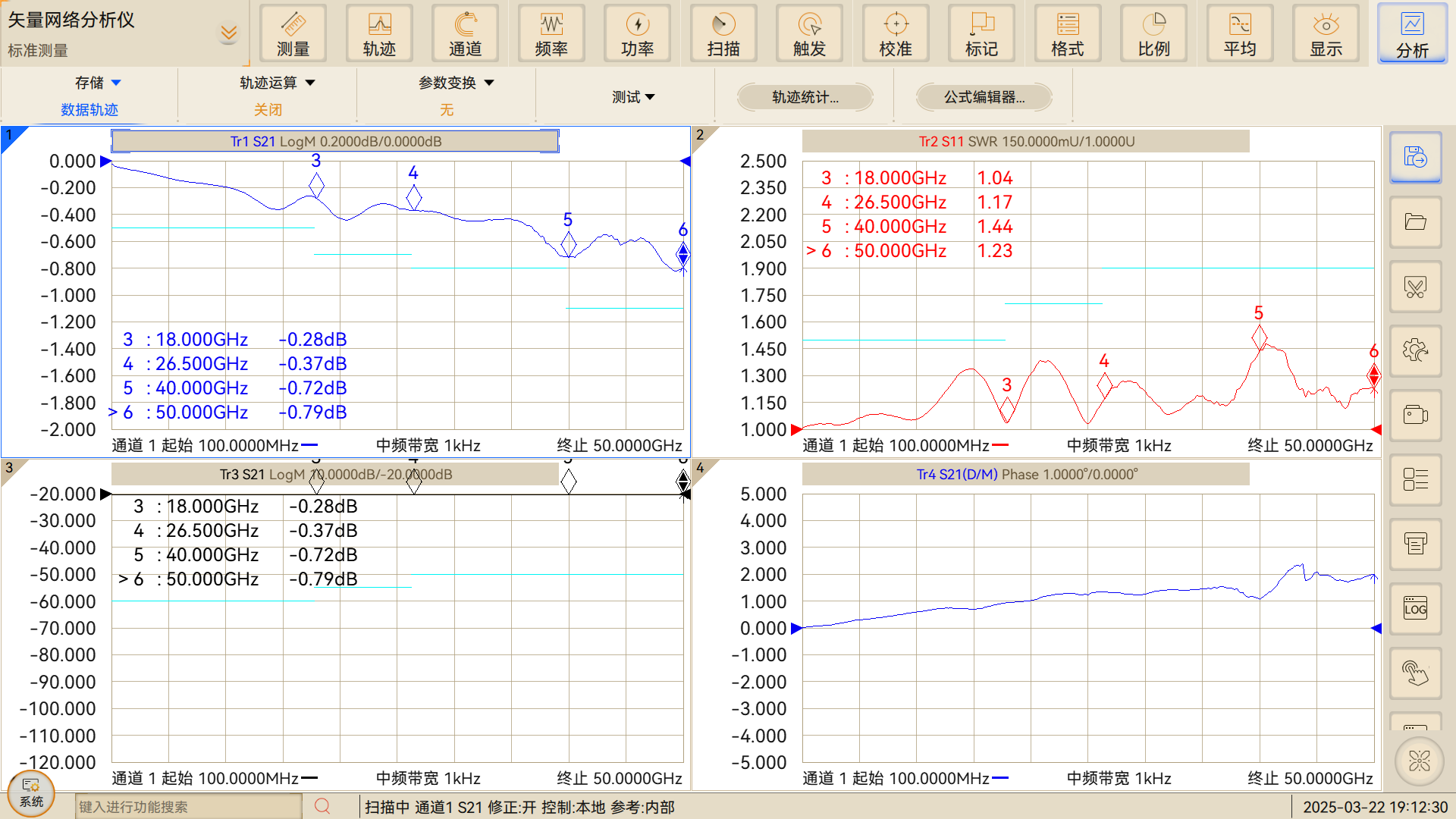The width and height of the screenshot is (1456, 819).
Task: Click the 中频带宽 1kHz label in window 2
Action: click(1119, 445)
